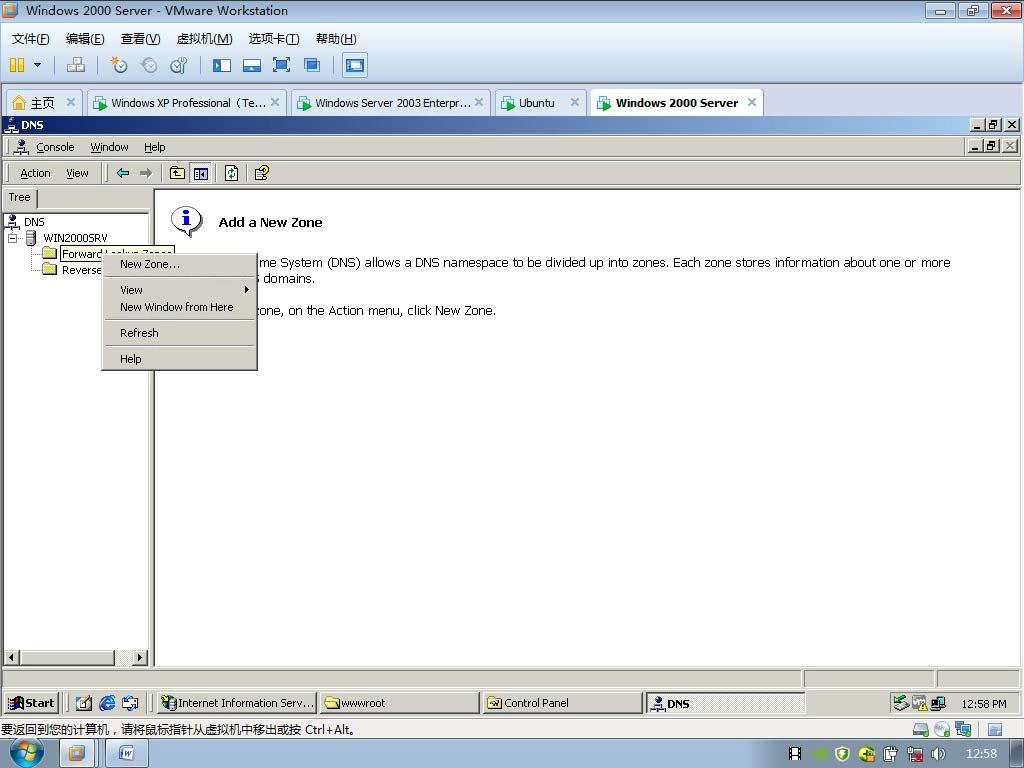The width and height of the screenshot is (1024, 768).
Task: Select the Tree tab
Action: coord(20,197)
